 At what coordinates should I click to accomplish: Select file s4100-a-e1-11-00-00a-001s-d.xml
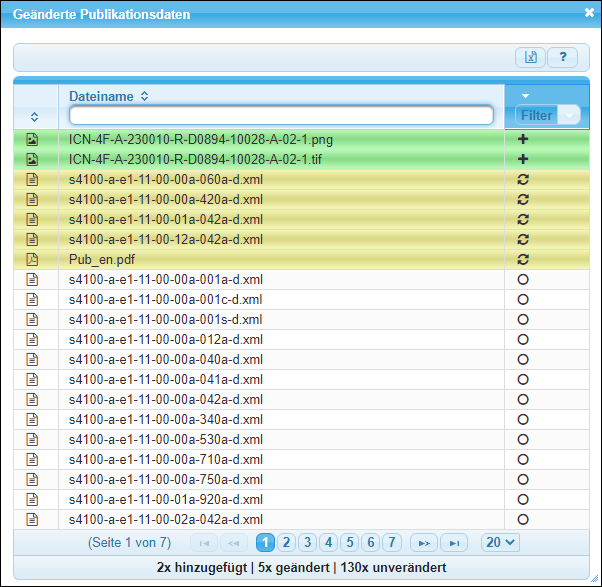coord(165,319)
